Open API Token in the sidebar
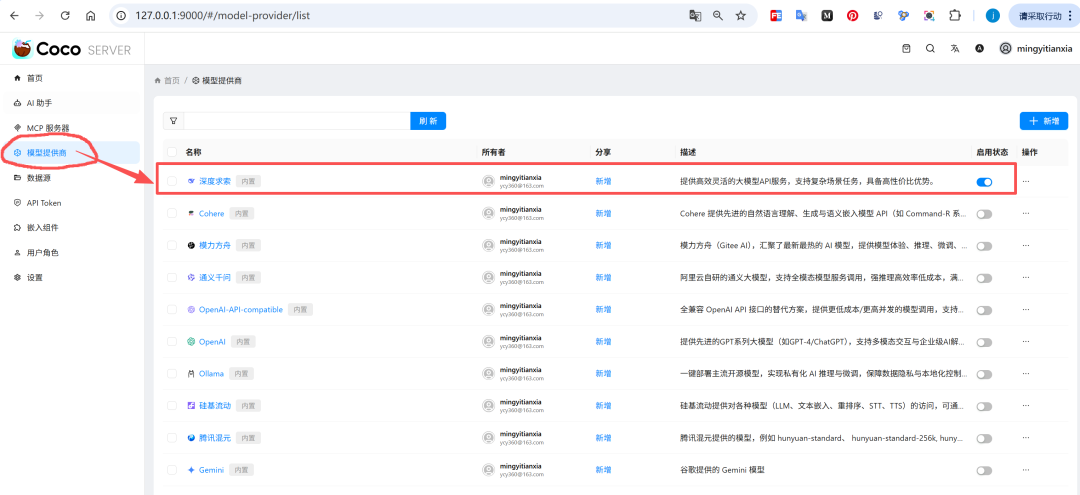The width and height of the screenshot is (1080, 495). coord(43,203)
